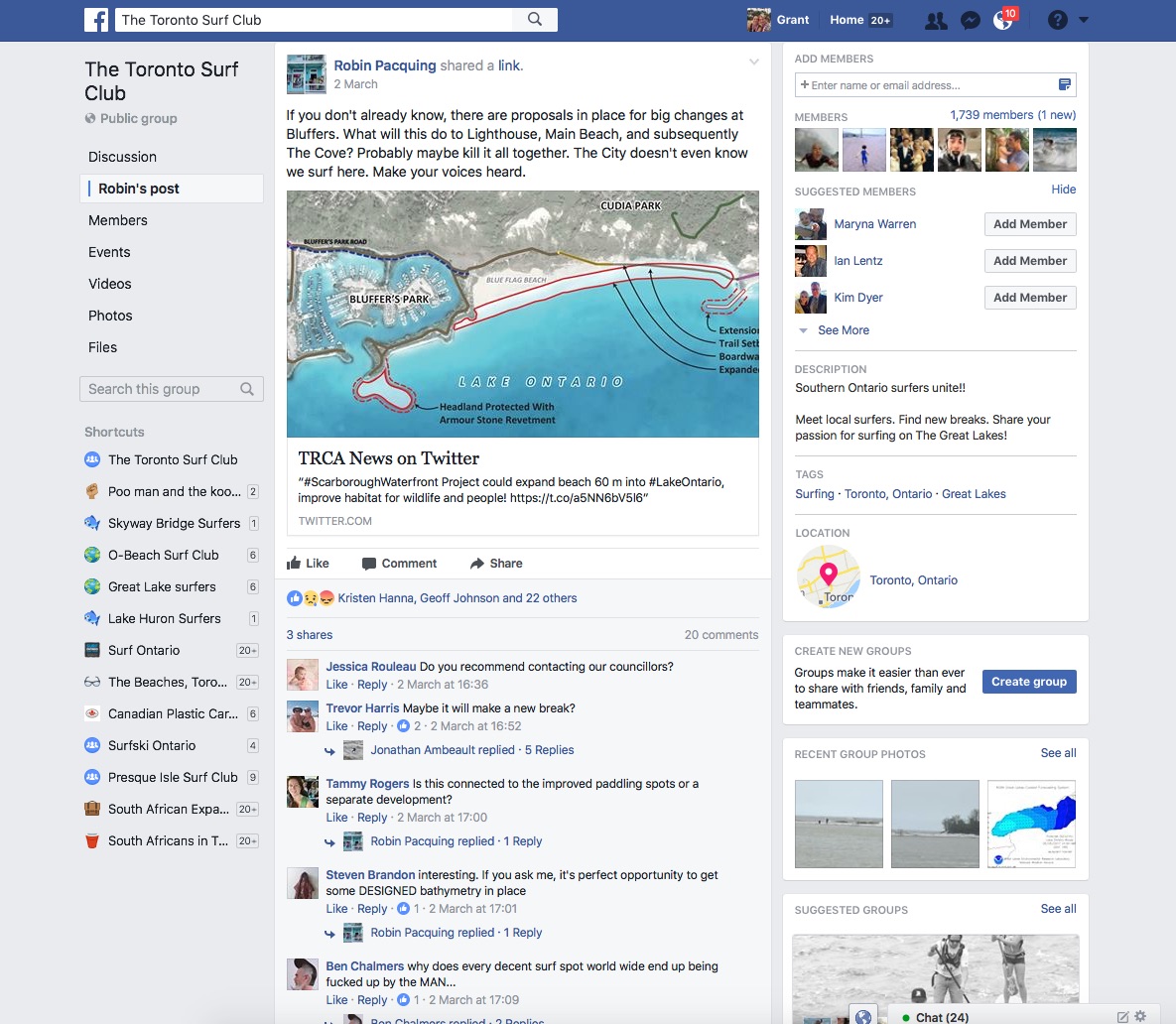Click the Facebook logo icon
1176x1024 pixels.
coord(96,20)
